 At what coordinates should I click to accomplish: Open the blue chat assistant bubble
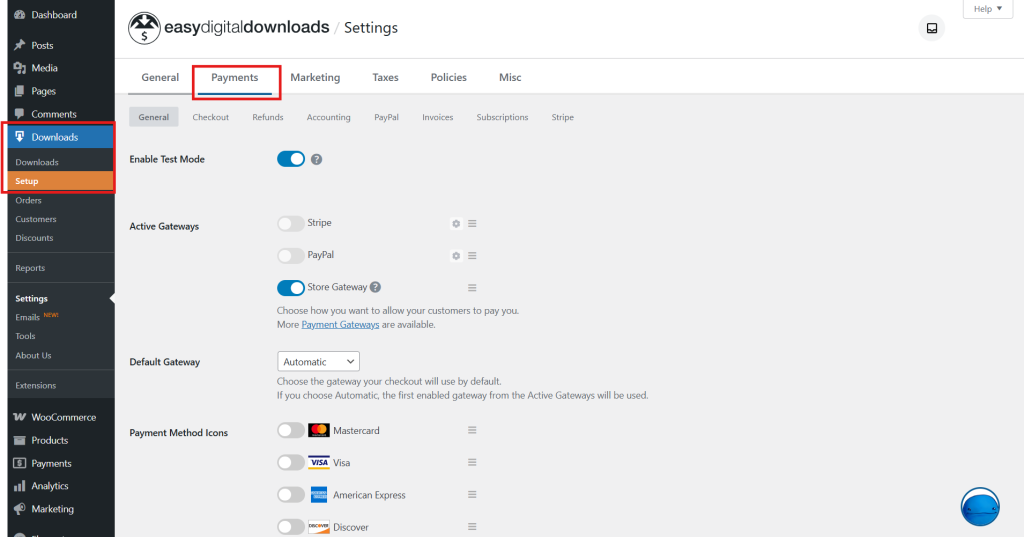980,506
